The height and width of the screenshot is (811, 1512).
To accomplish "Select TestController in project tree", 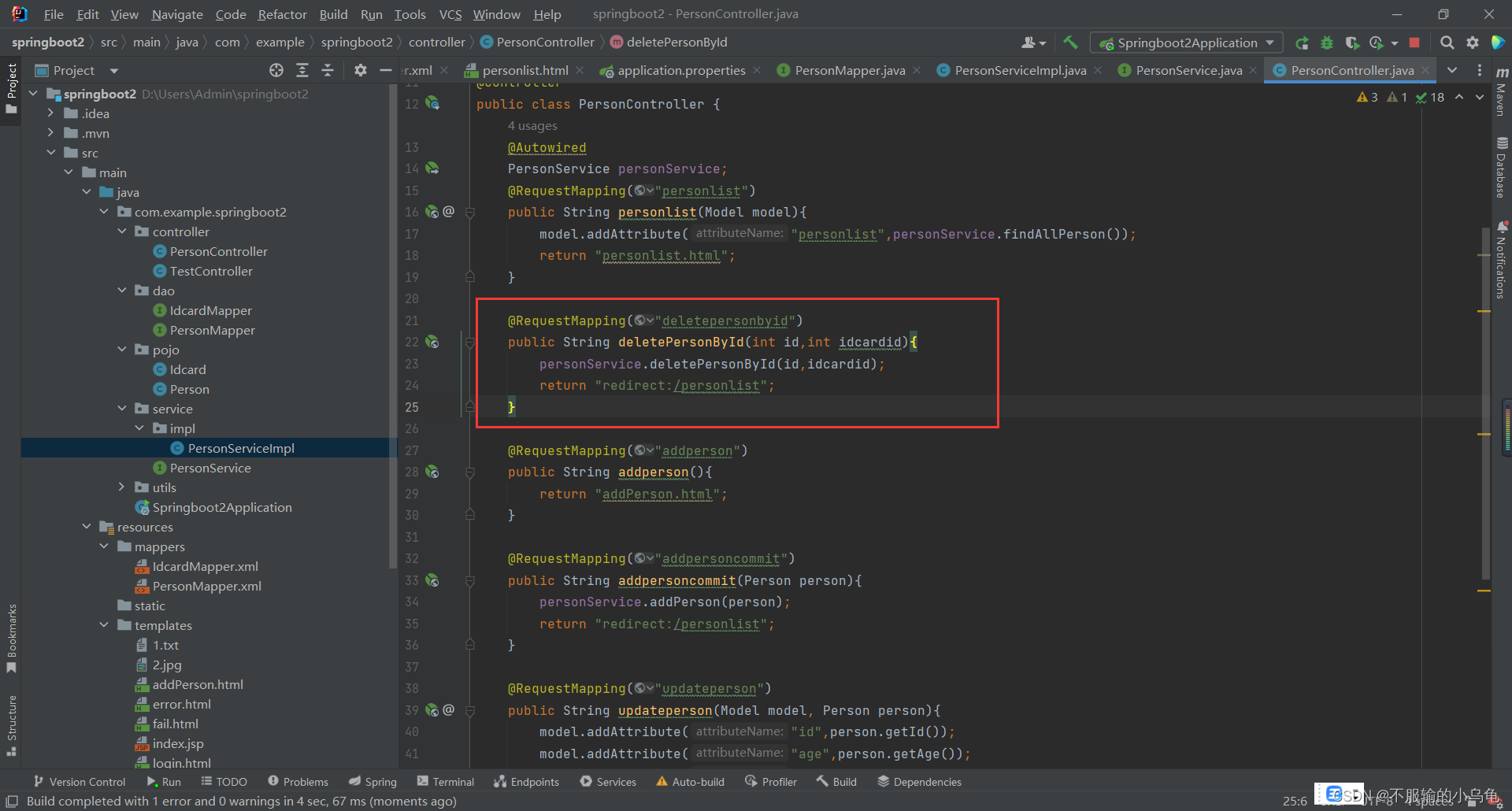I will point(211,271).
